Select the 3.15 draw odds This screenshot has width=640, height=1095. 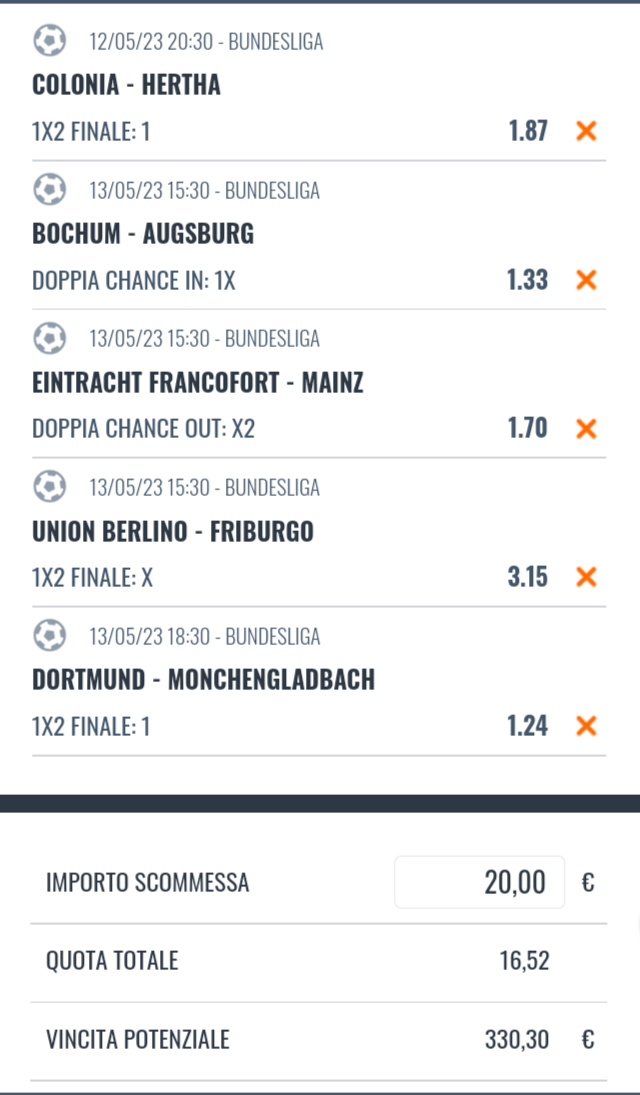527,577
